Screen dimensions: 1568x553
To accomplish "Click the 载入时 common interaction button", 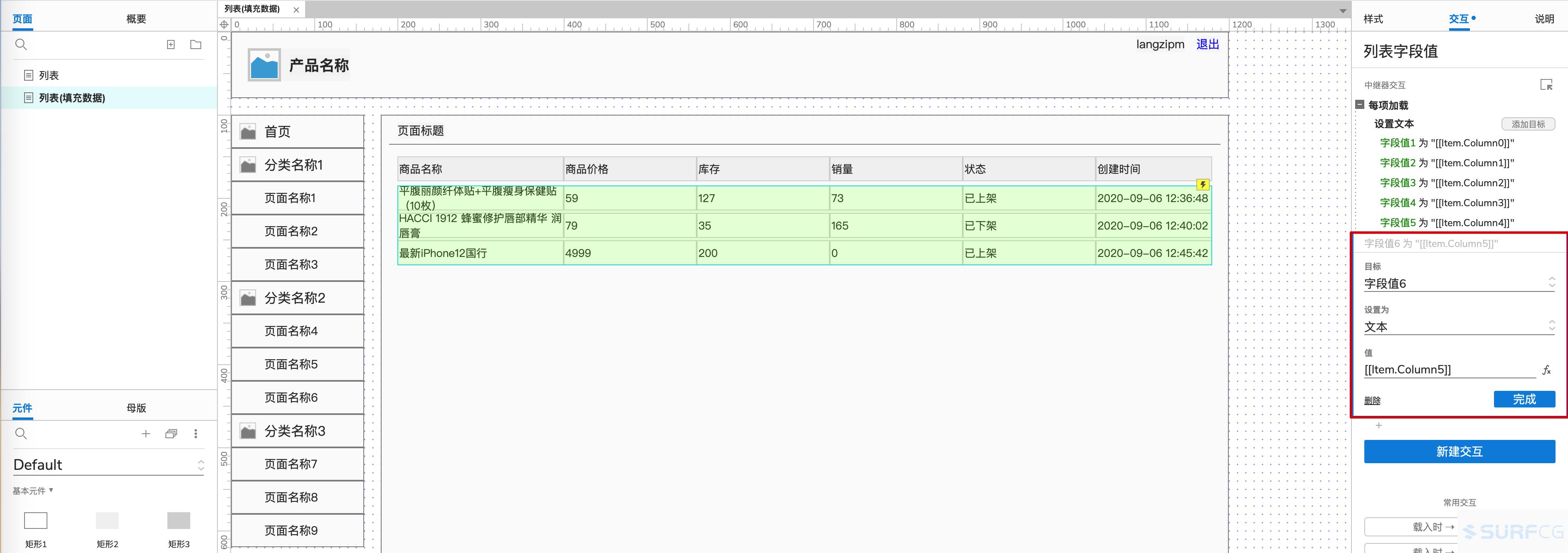I will click(x=1434, y=527).
